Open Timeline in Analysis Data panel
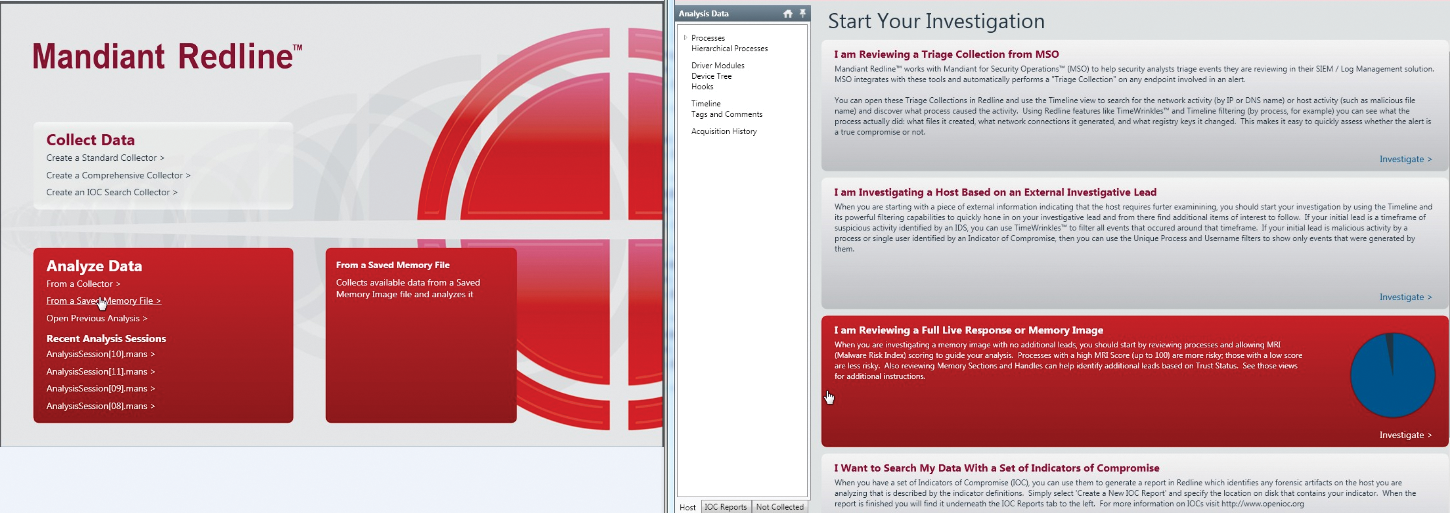The image size is (1450, 513). (706, 103)
